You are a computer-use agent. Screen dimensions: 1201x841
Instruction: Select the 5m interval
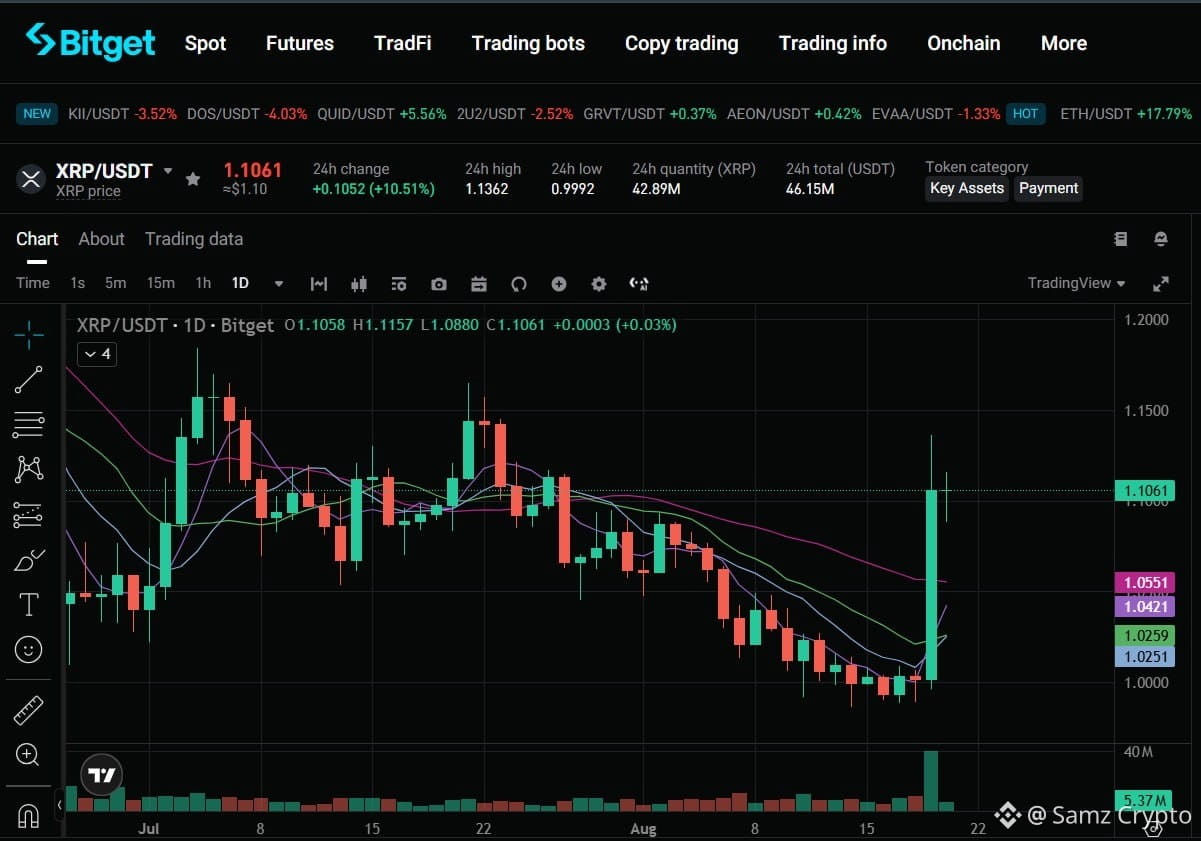pyautogui.click(x=116, y=283)
